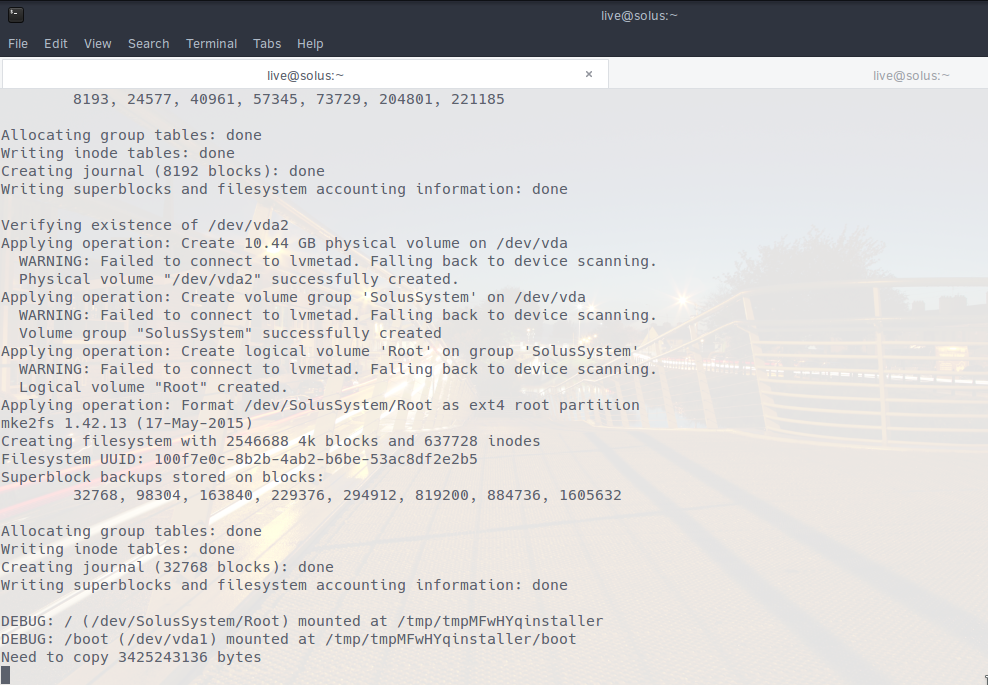Viewport: 988px width, 685px height.
Task: Click the Filesystem UUID line
Action: click(239, 459)
